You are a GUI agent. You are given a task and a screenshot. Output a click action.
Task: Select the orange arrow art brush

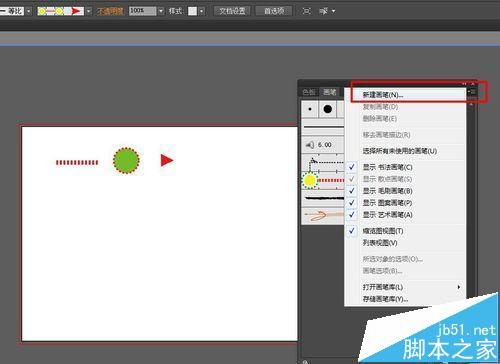(323, 216)
